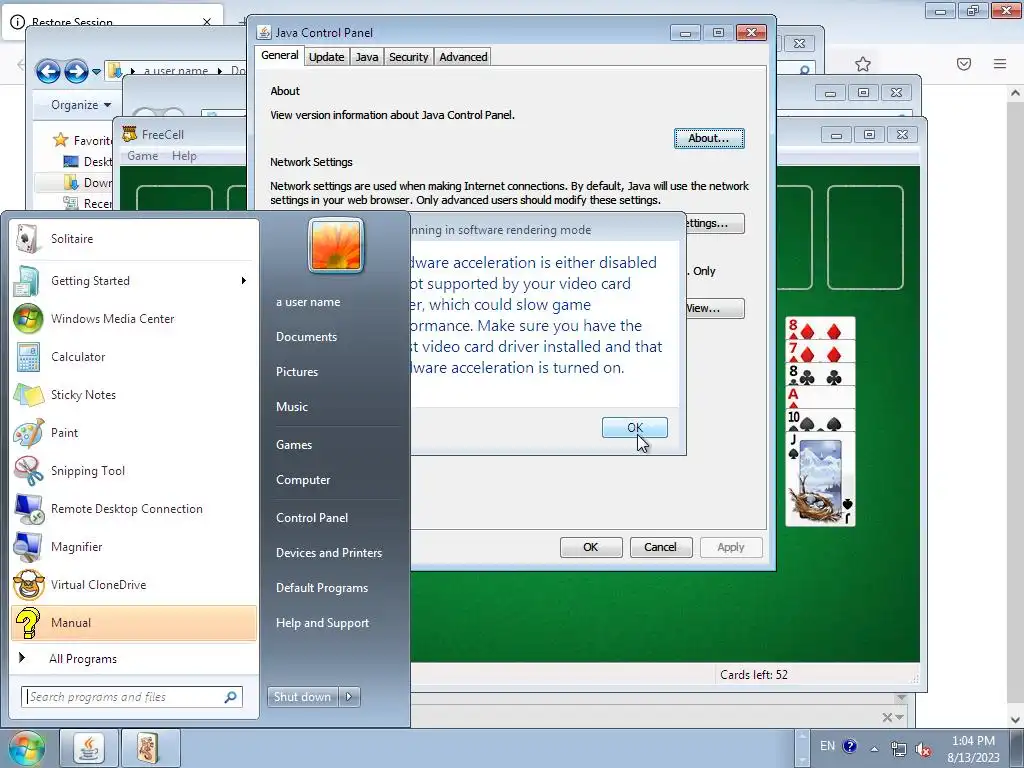Image resolution: width=1024 pixels, height=768 pixels.
Task: Click the Explorer back arrow button
Action: 48,71
